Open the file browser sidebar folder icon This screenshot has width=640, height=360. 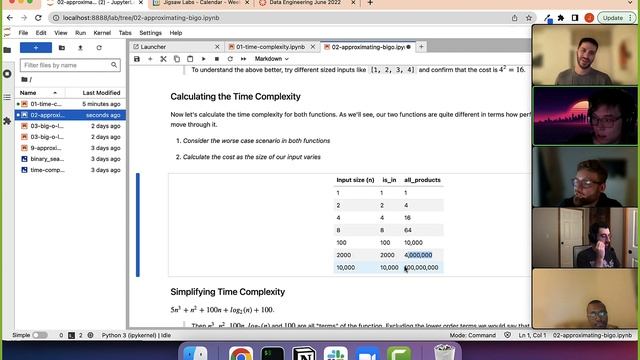(x=7, y=50)
